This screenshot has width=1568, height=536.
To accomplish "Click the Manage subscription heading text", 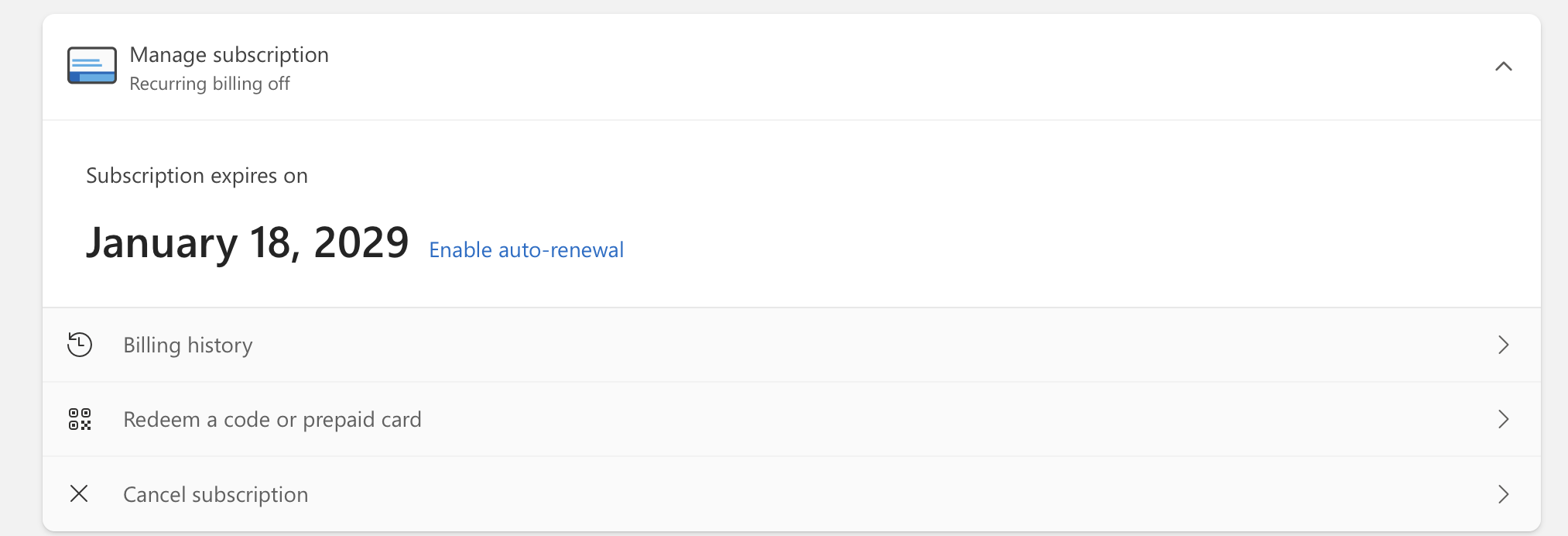I will pos(229,55).
